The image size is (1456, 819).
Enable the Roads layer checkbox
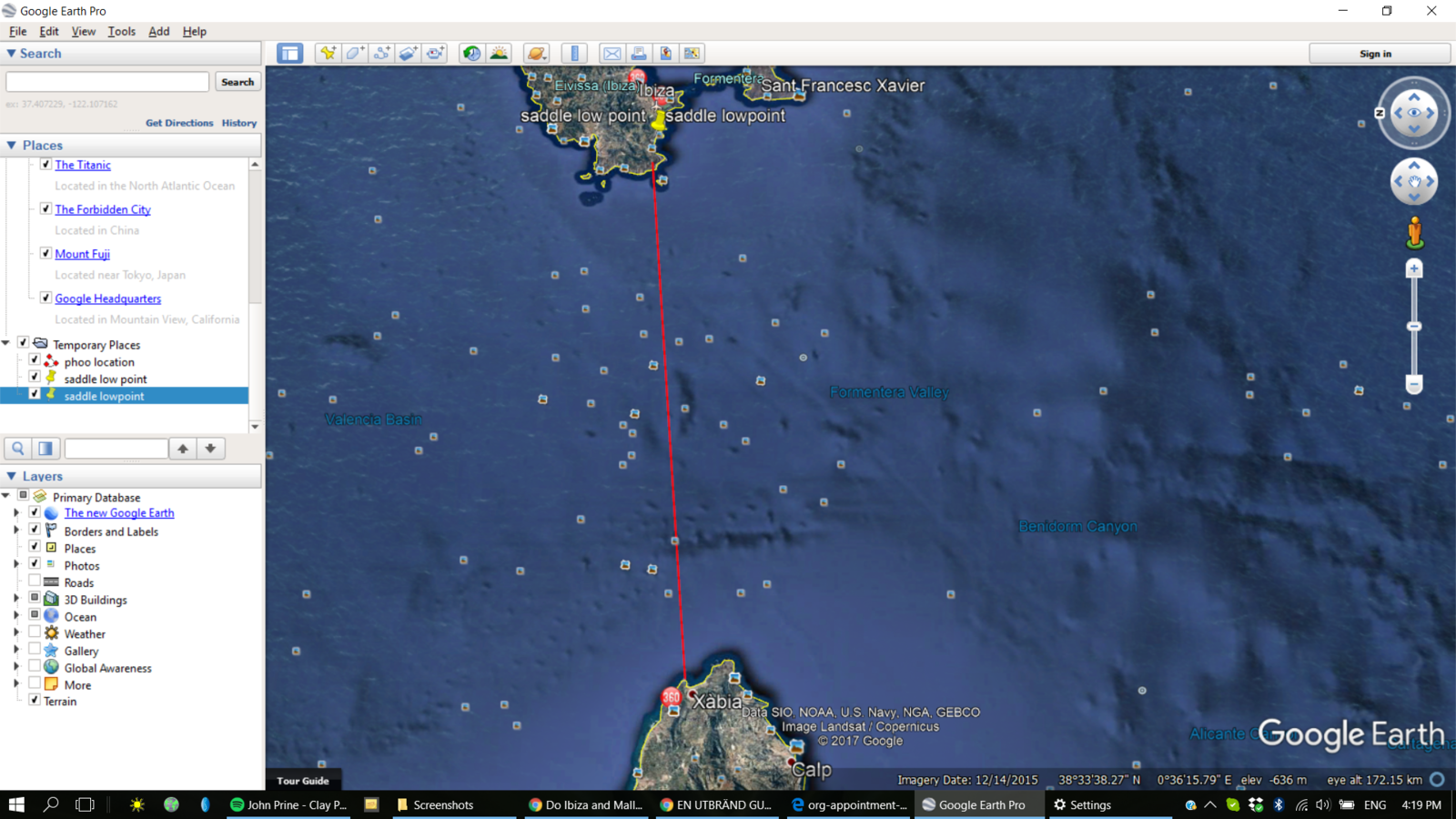pos(35,582)
